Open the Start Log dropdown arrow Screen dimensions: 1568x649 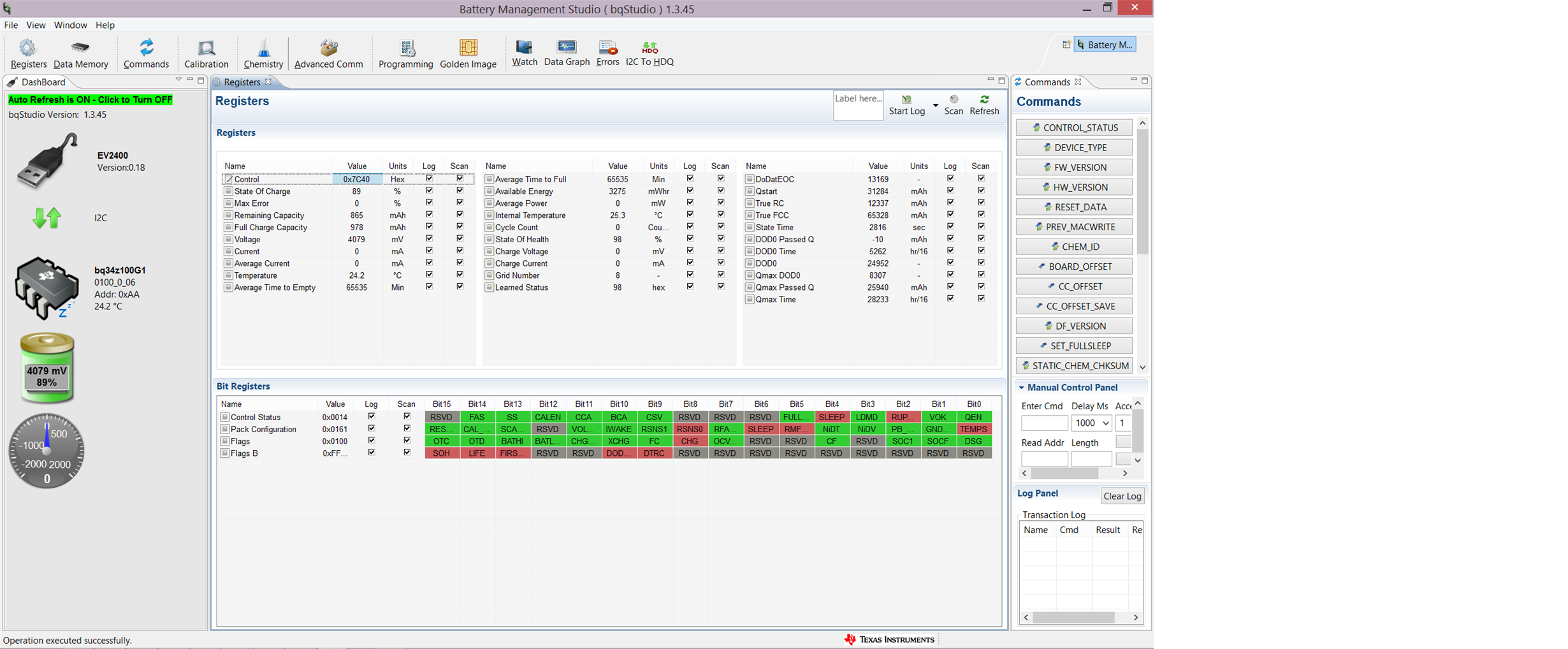[935, 105]
